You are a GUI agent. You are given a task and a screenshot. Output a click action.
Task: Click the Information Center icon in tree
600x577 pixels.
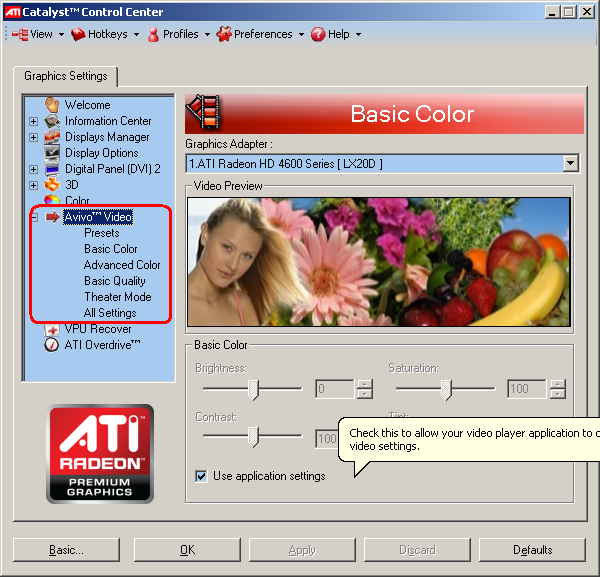pos(52,121)
